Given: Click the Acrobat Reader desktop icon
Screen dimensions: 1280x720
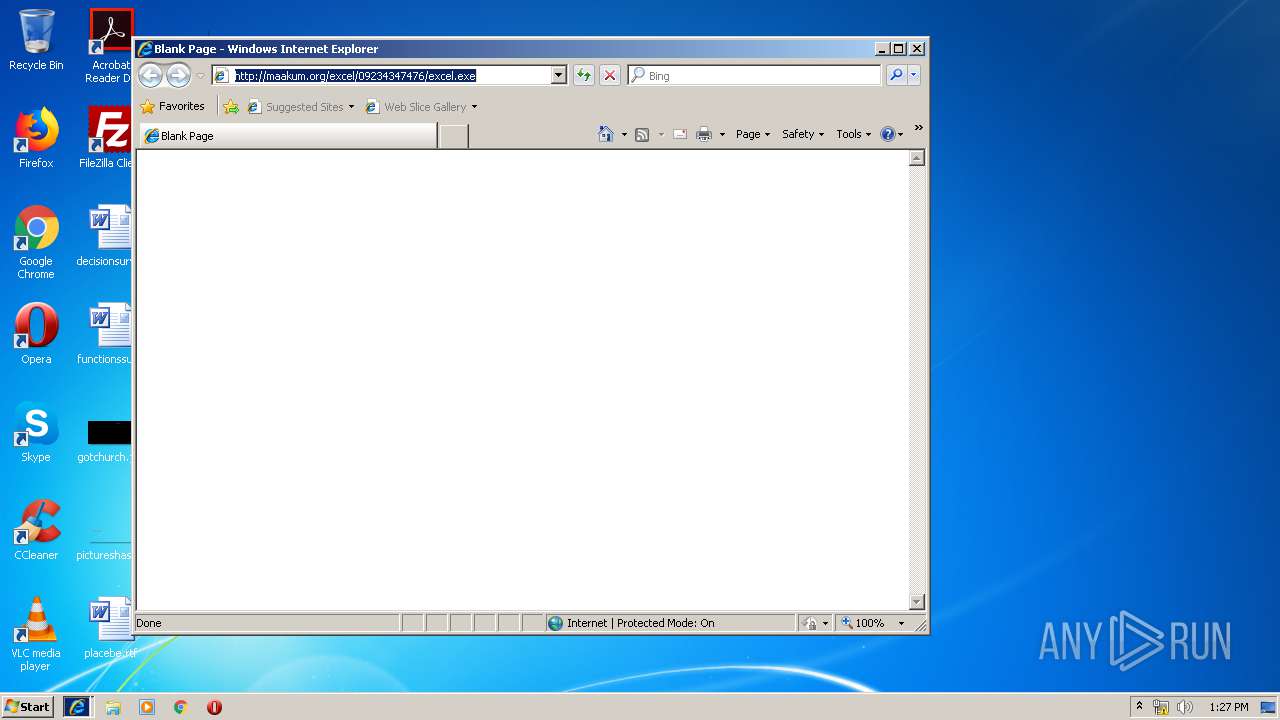Looking at the screenshot, I should [x=110, y=46].
